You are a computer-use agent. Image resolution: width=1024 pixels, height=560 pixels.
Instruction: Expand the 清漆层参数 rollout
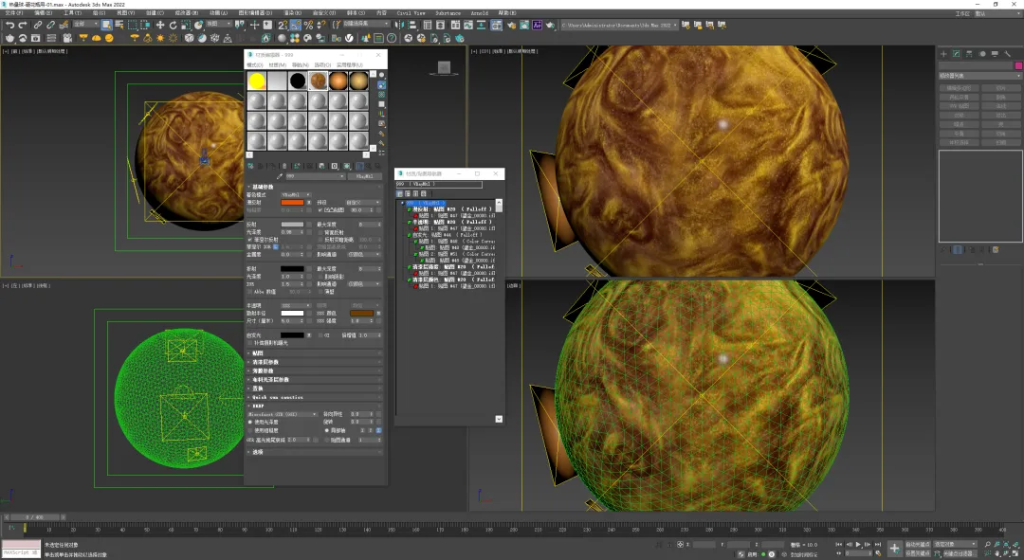(x=314, y=362)
